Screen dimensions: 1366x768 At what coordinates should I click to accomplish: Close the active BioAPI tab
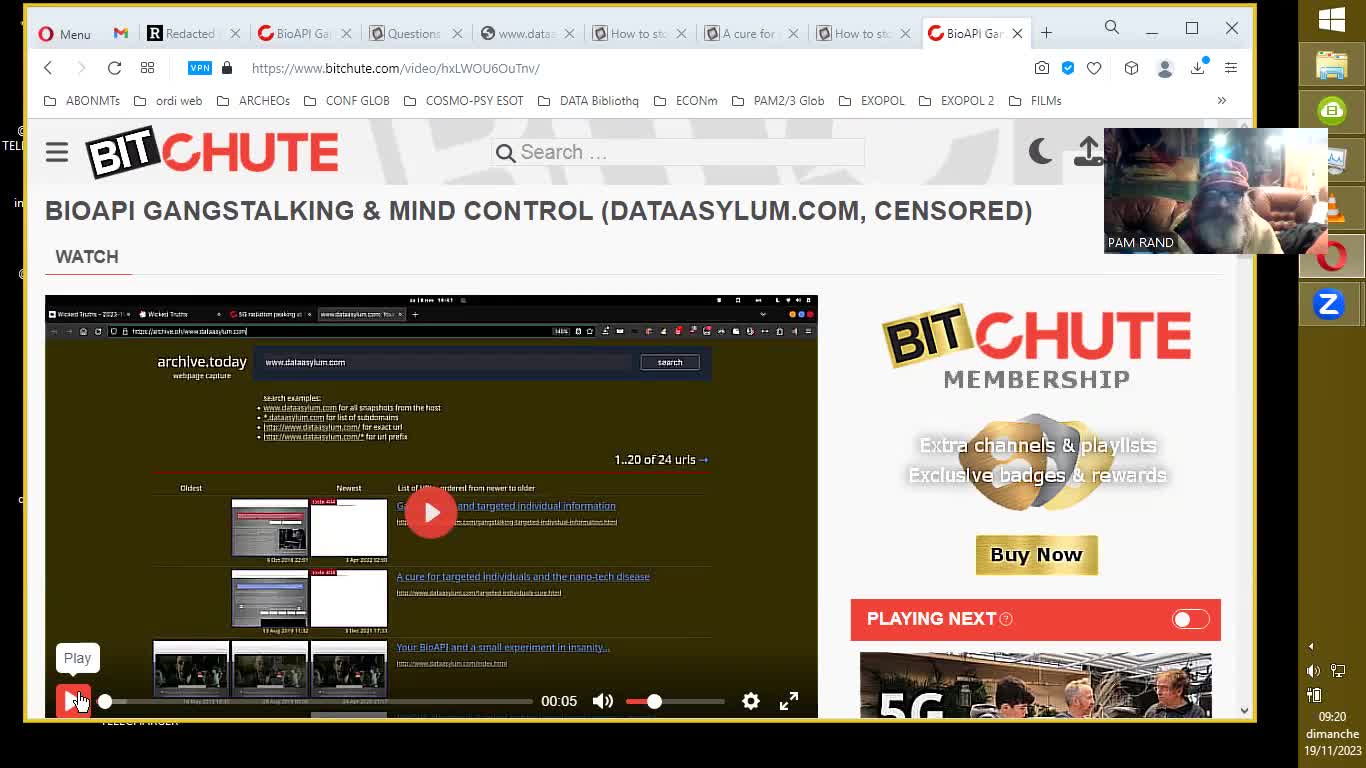1017,33
